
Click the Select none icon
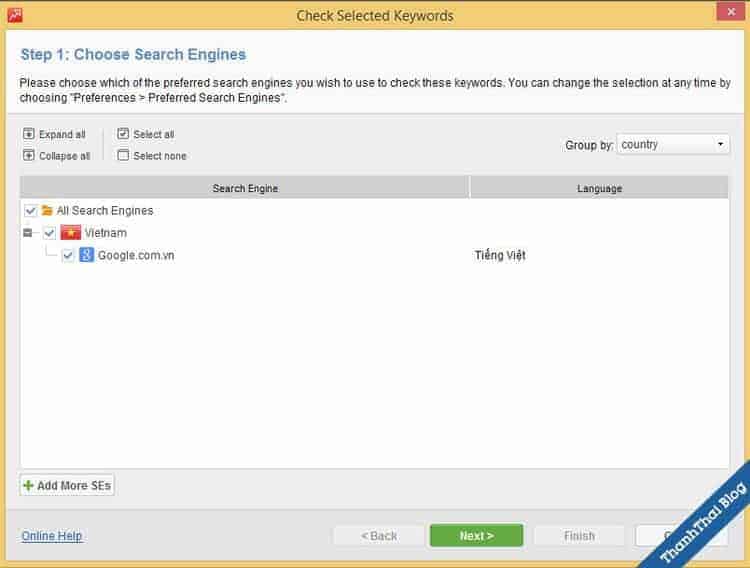click(x=123, y=156)
